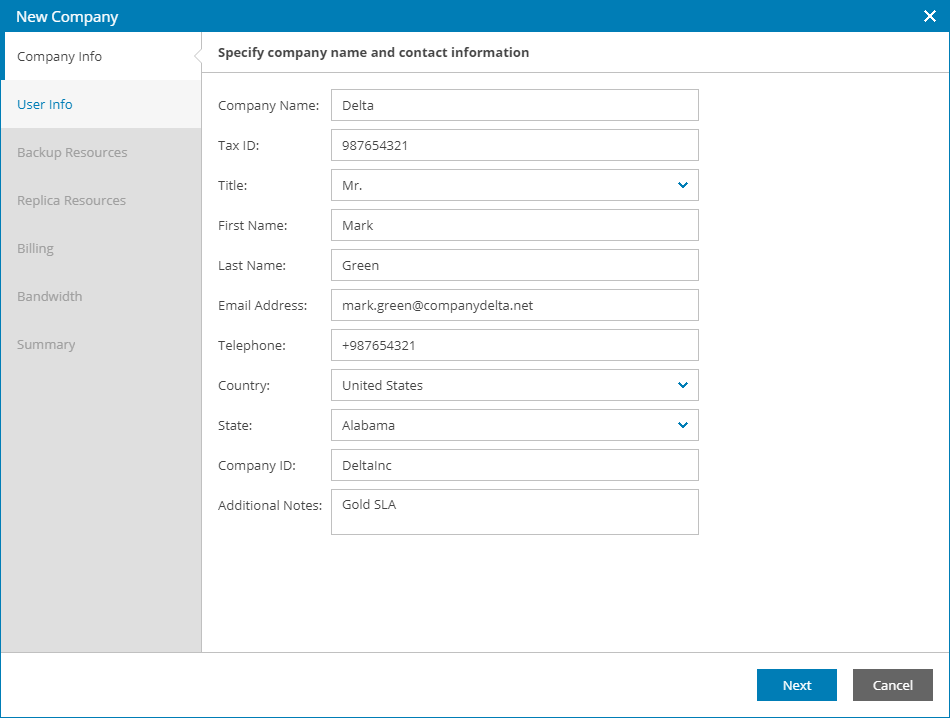Focus the Additional Notes text area
The image size is (950, 718).
coord(514,512)
